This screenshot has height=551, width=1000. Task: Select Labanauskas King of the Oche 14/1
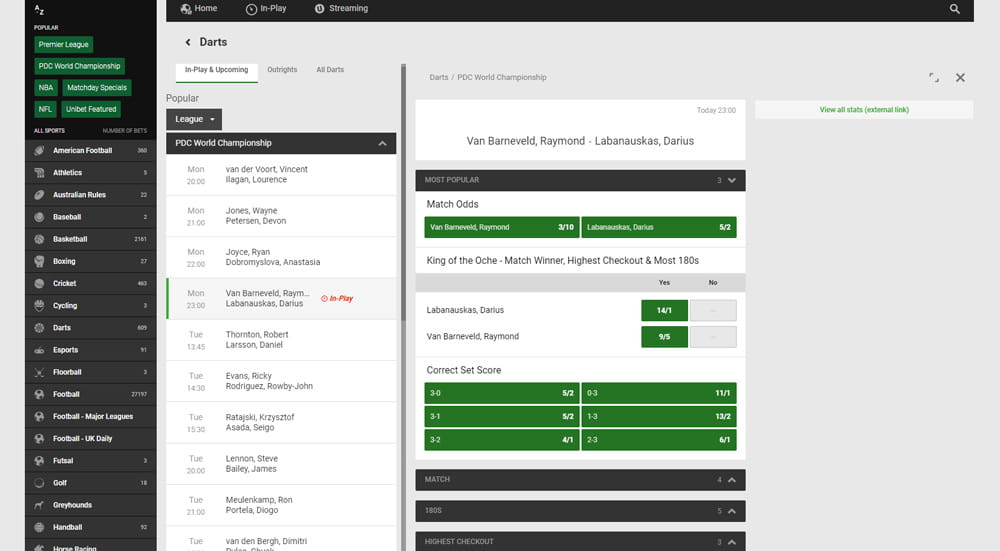coord(664,311)
